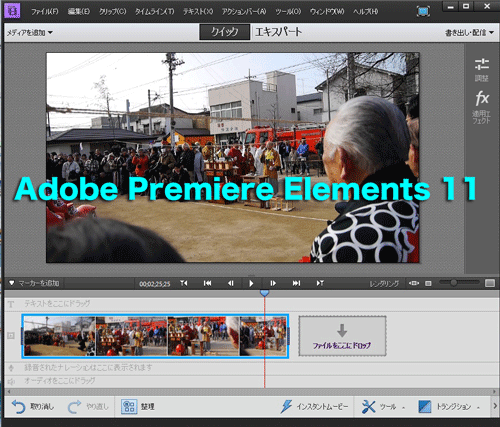Click the Premiere Elements app logo icon
This screenshot has height=427, width=500.
(12, 11)
